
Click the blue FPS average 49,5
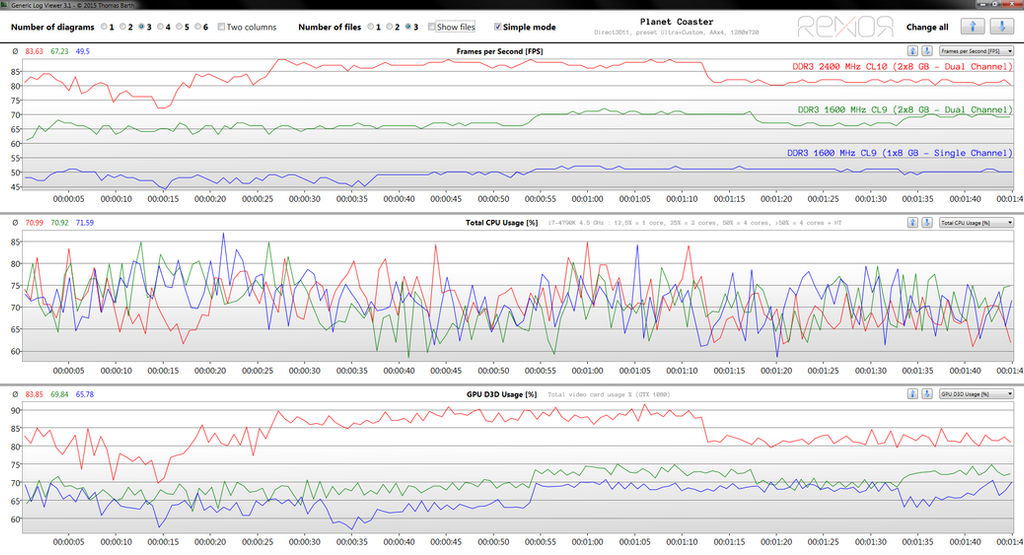82,51
